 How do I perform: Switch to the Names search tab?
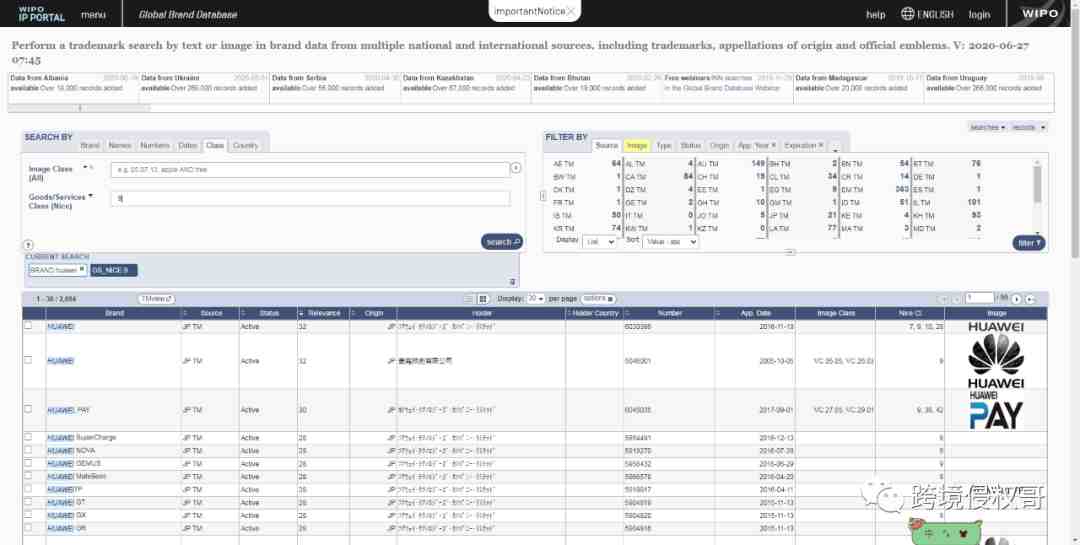[119, 145]
